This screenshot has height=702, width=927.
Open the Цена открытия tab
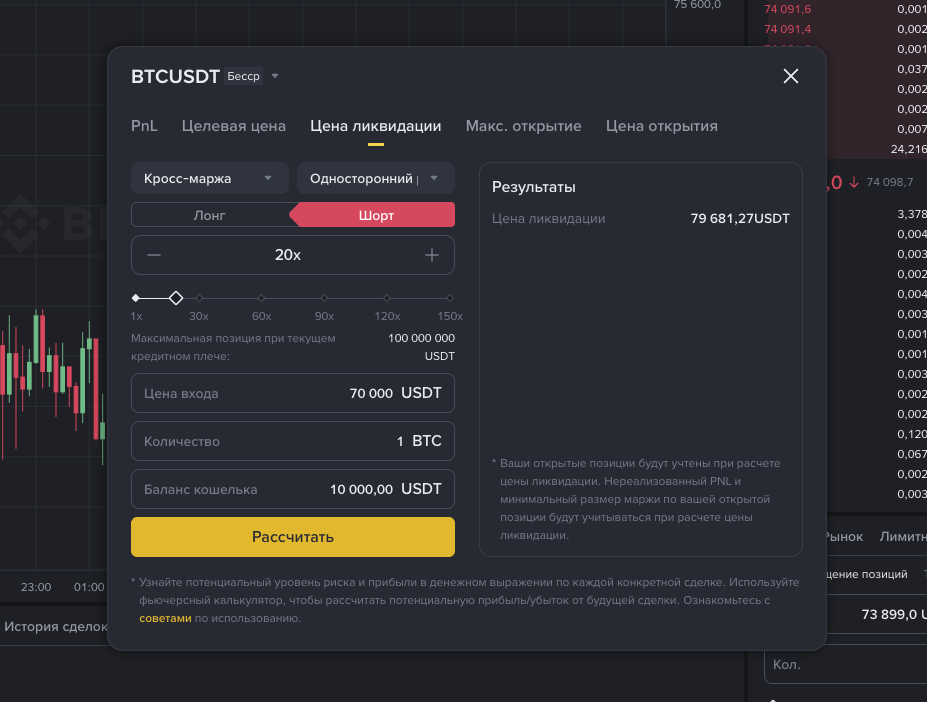pyautogui.click(x=661, y=126)
